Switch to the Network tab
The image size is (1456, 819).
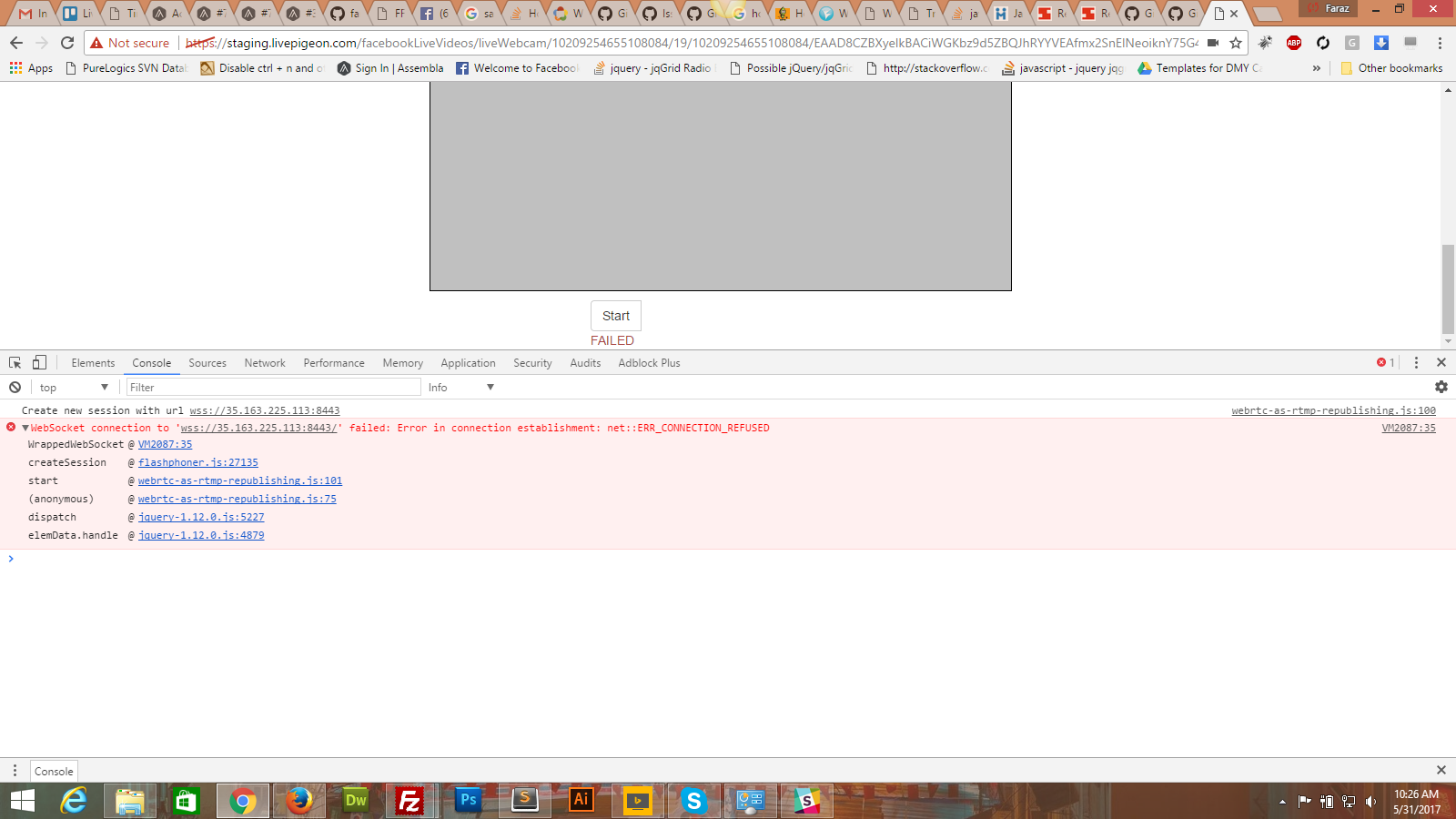265,362
